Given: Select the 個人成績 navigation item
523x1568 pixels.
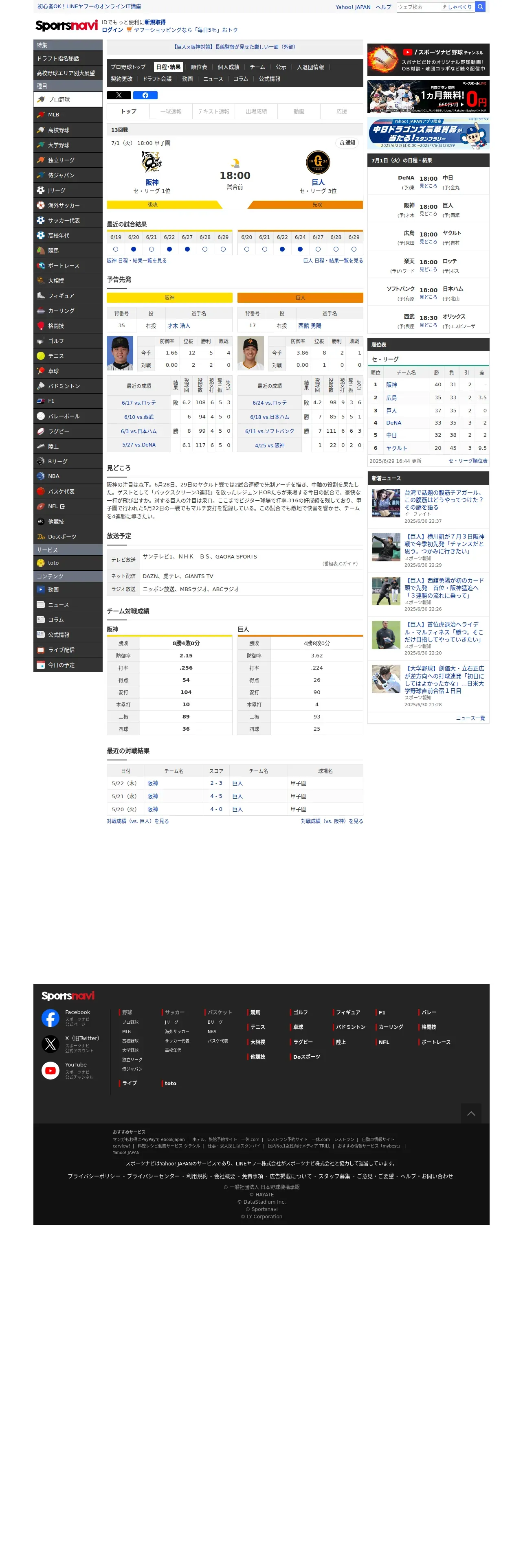Looking at the screenshot, I should [x=229, y=67].
